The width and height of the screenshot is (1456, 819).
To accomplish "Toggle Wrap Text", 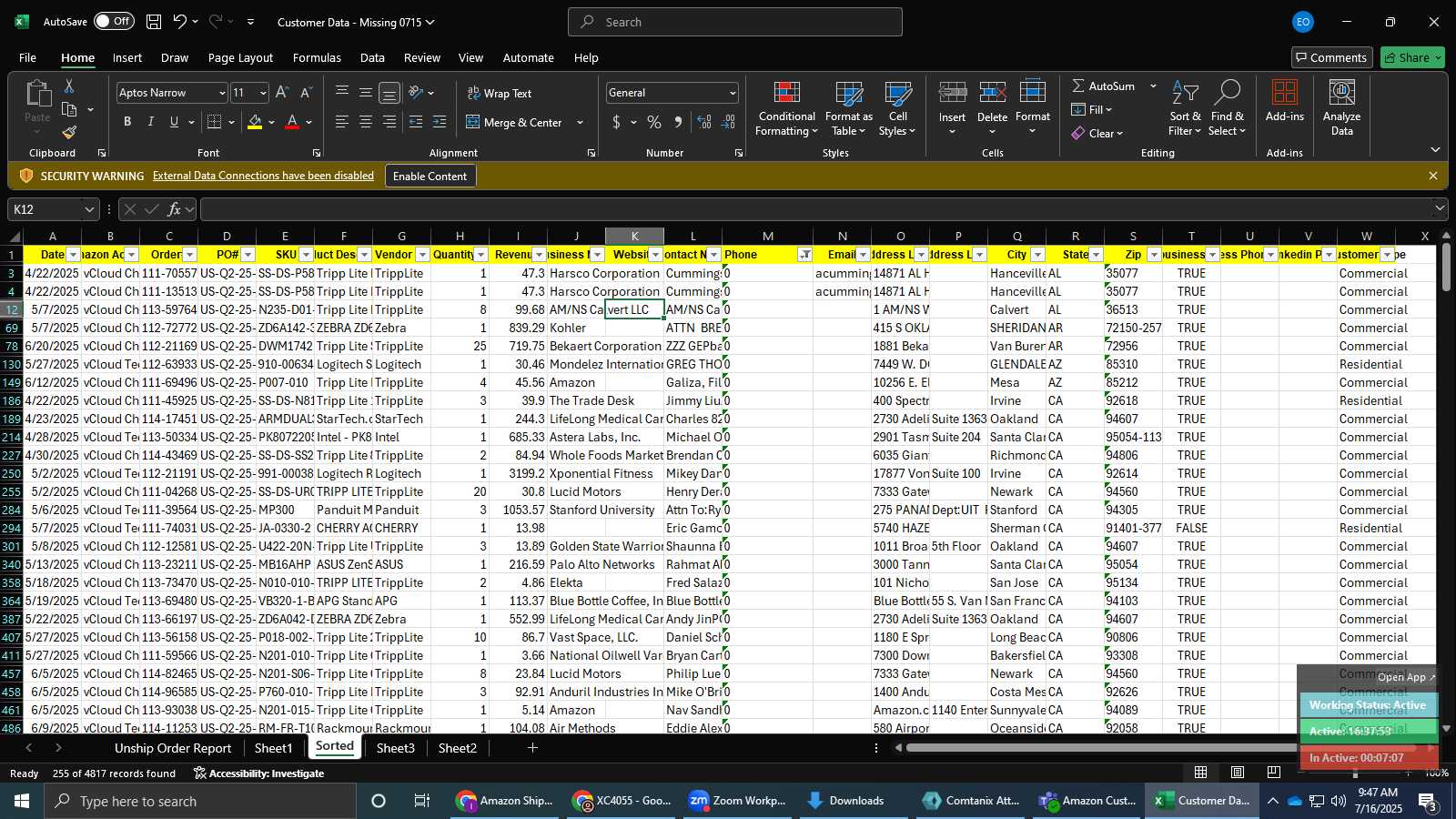I will coord(500,93).
